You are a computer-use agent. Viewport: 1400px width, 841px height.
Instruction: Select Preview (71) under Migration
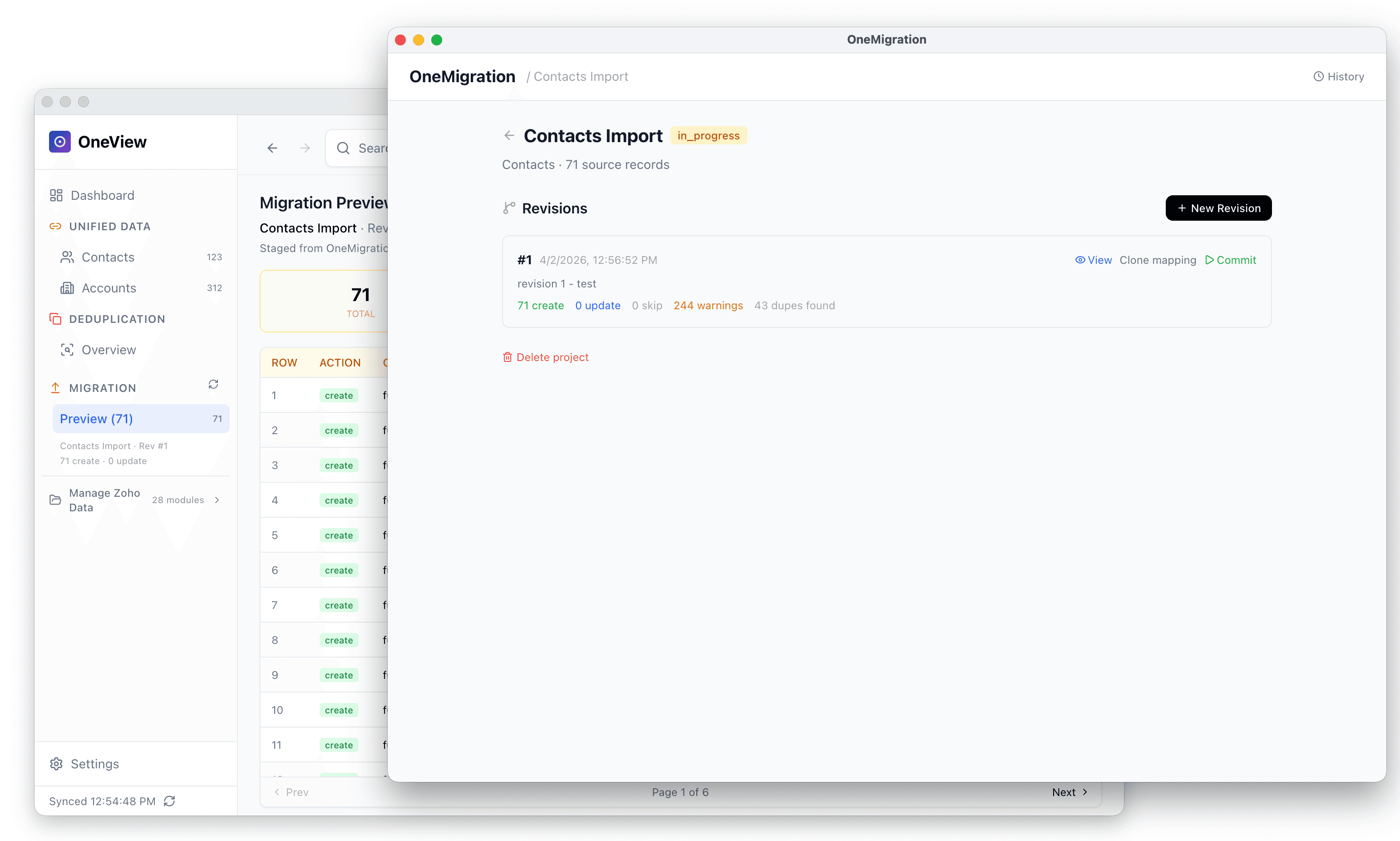click(96, 418)
